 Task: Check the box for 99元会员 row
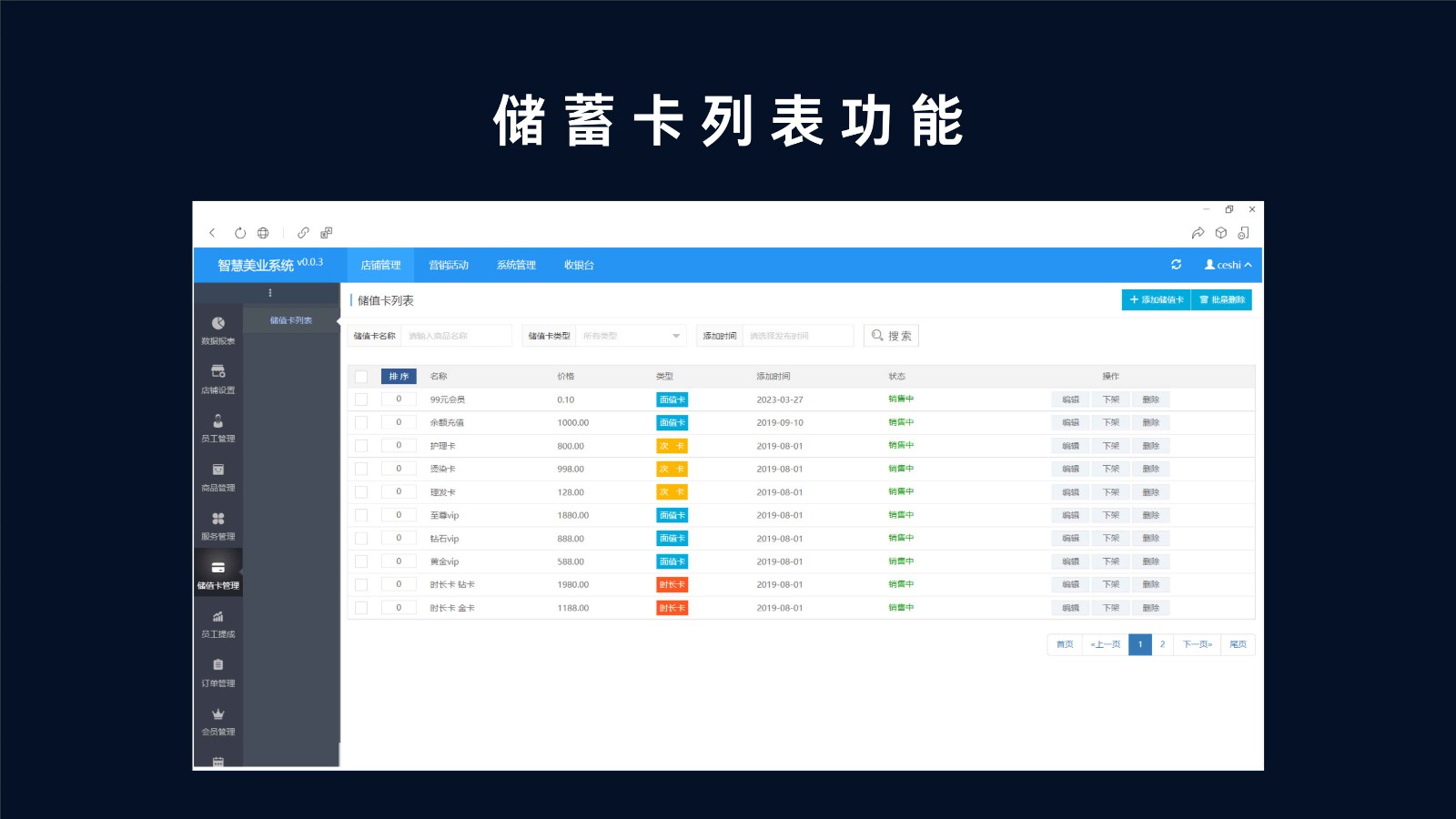[361, 399]
